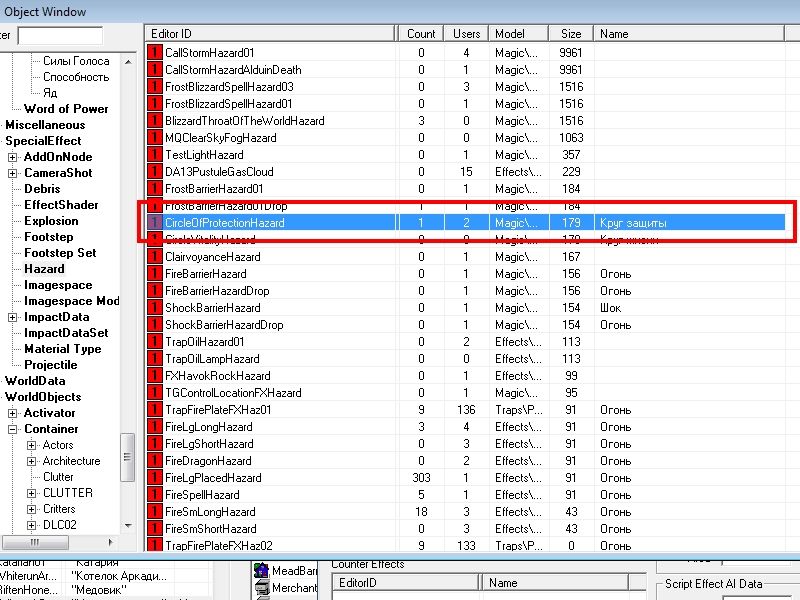Click the icon next to TrapOilHazard01
The width and height of the screenshot is (800, 600).
point(154,342)
